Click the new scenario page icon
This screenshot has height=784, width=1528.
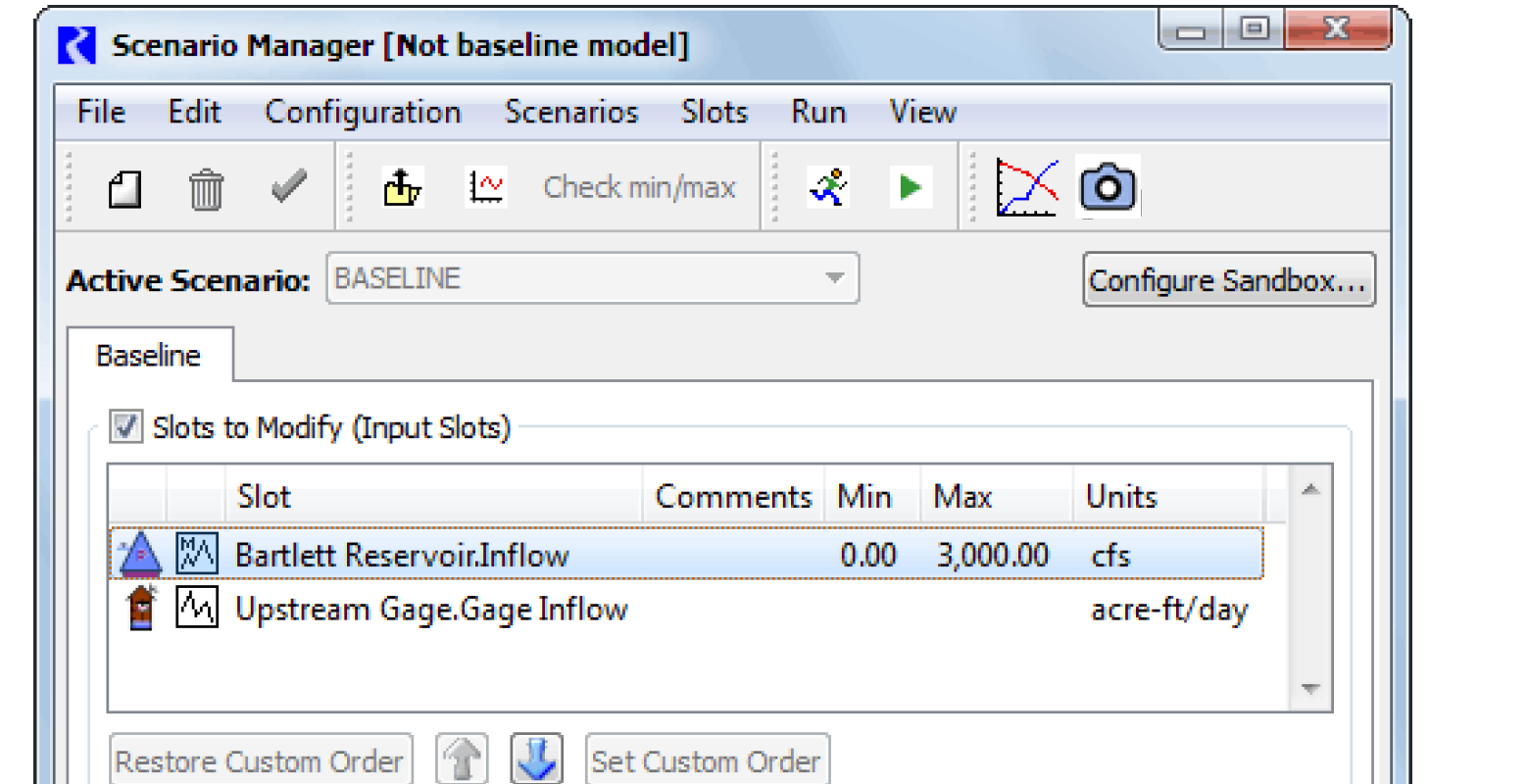coord(124,188)
